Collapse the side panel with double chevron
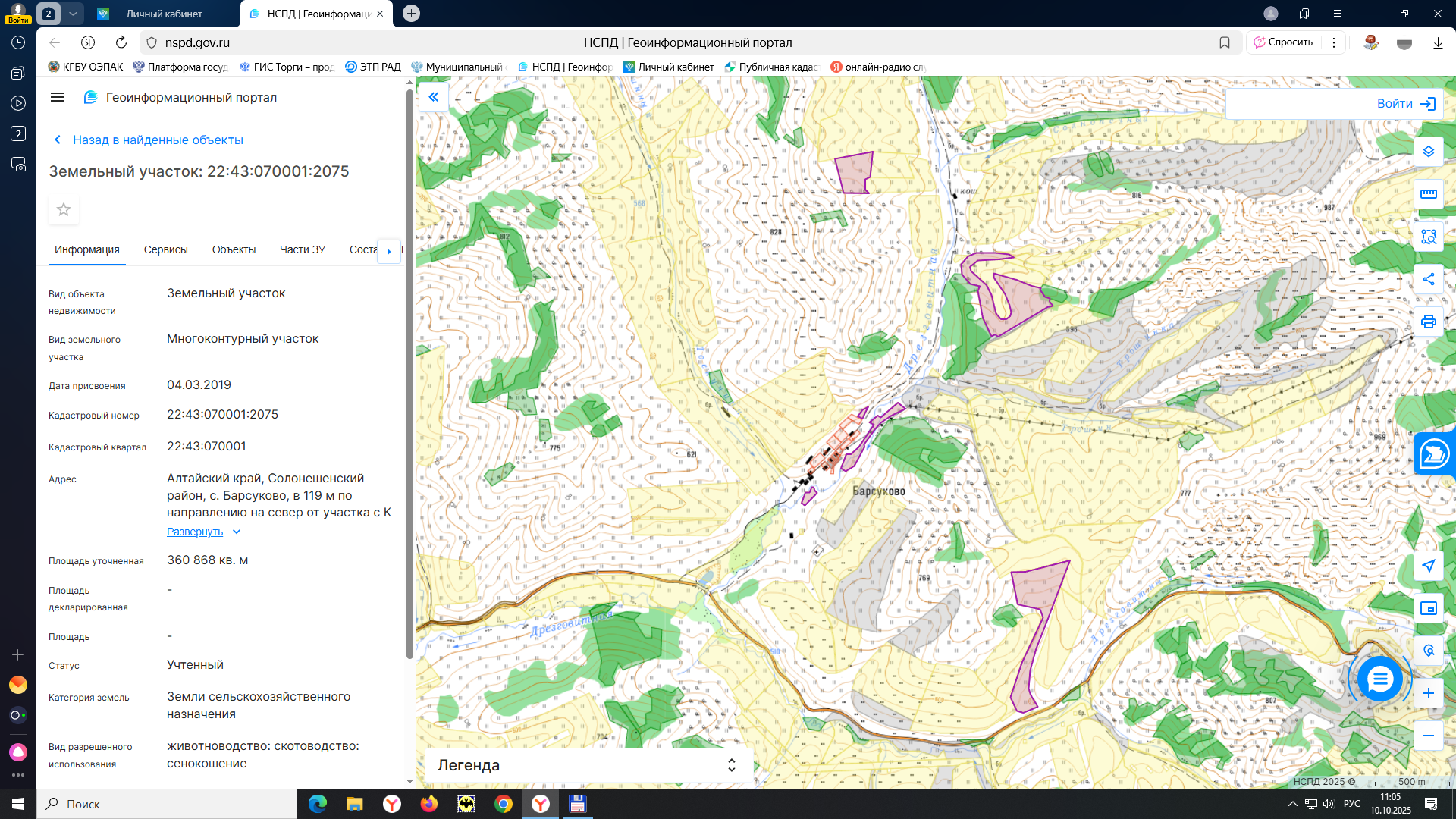 (x=434, y=97)
